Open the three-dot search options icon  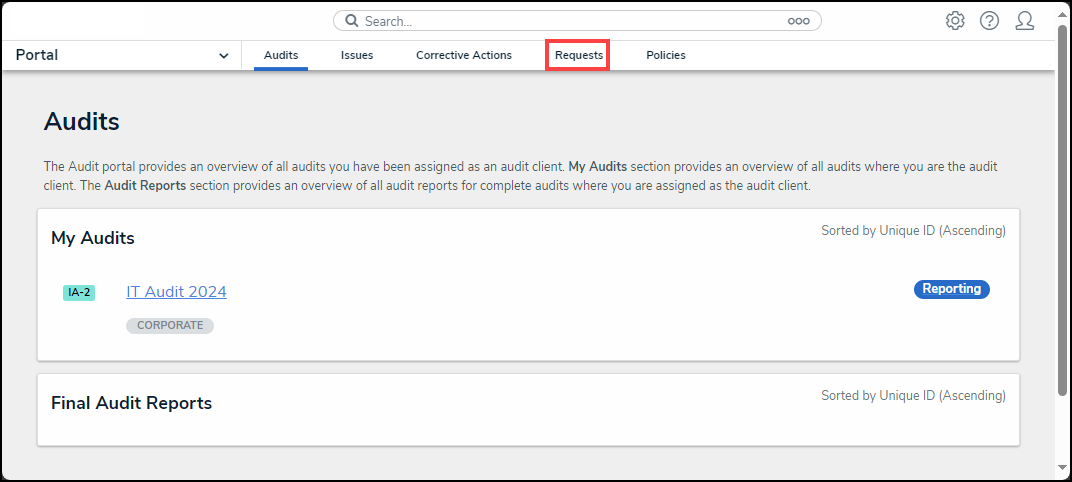(x=798, y=21)
